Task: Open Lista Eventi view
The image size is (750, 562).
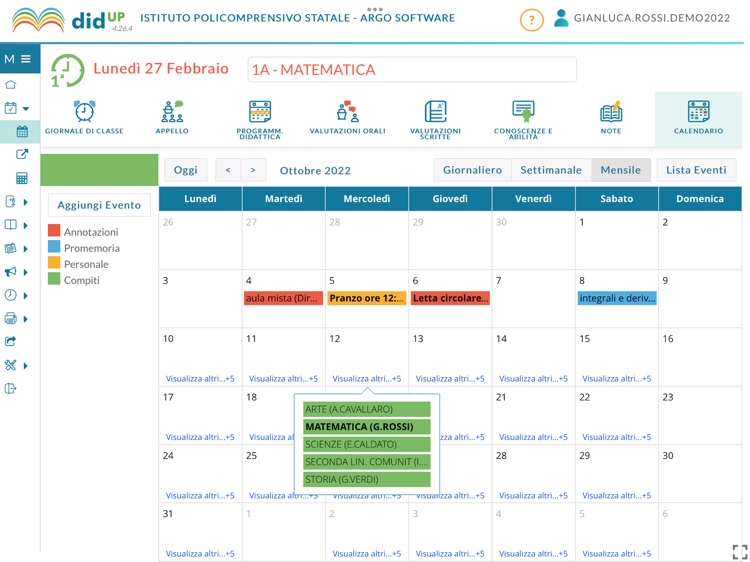Action: 696,170
